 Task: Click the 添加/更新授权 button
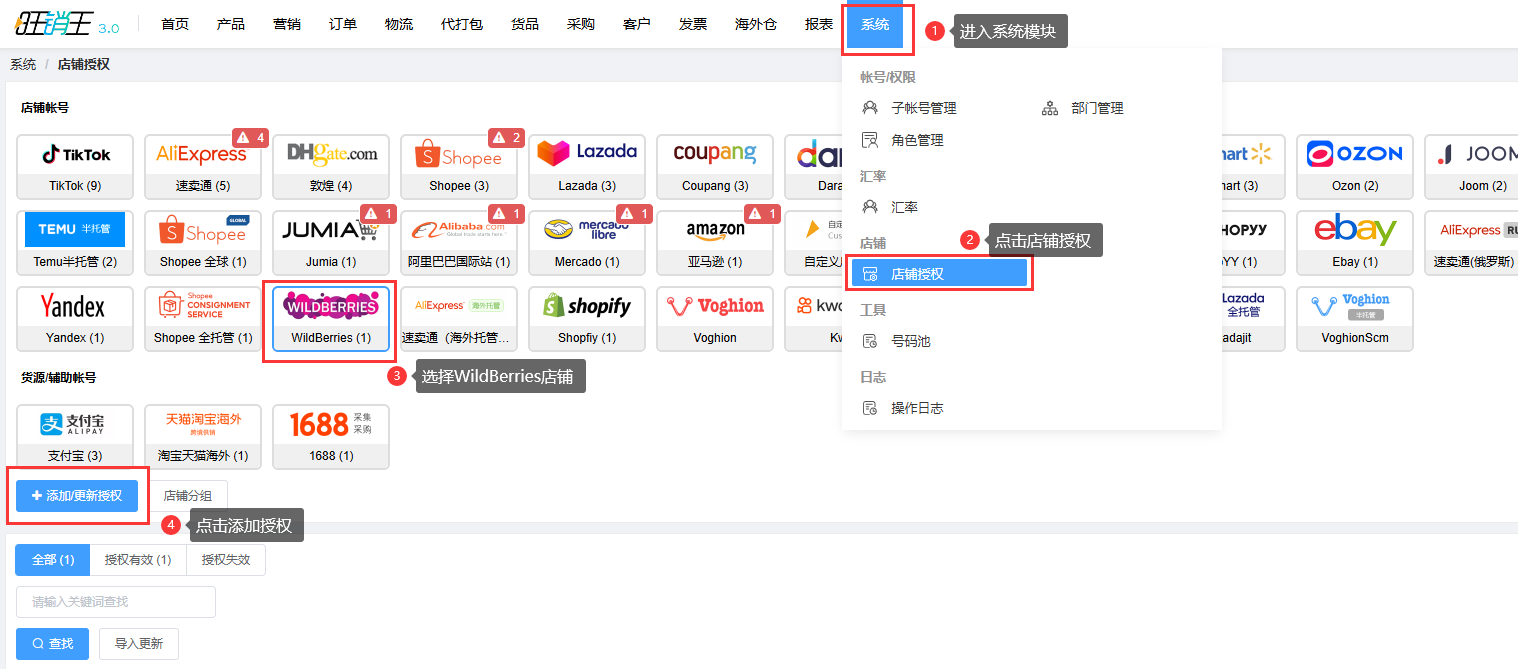pyautogui.click(x=77, y=496)
